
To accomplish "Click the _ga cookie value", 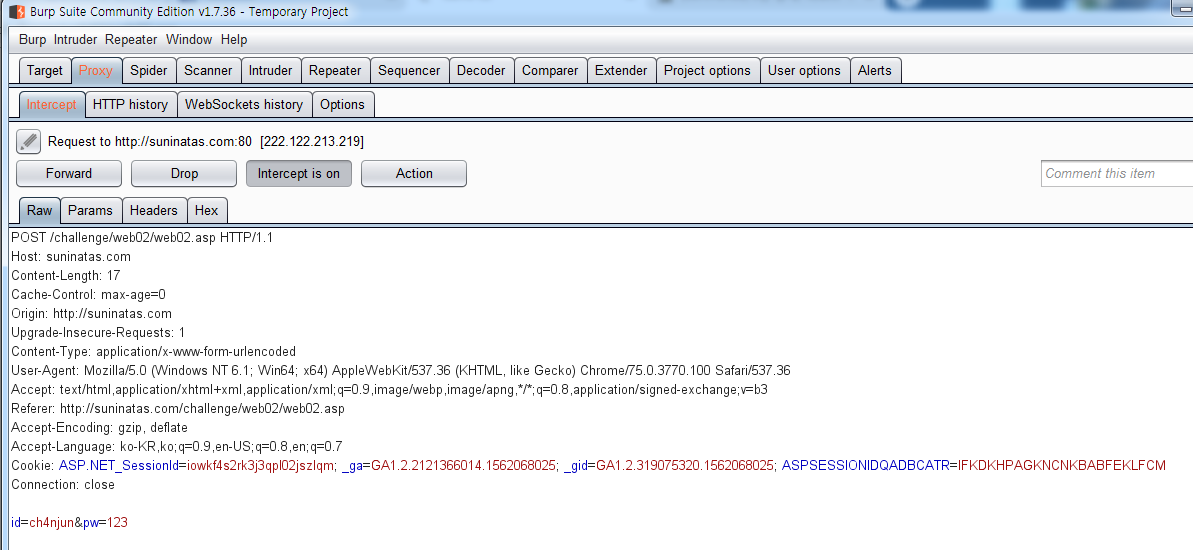I will click(464, 466).
